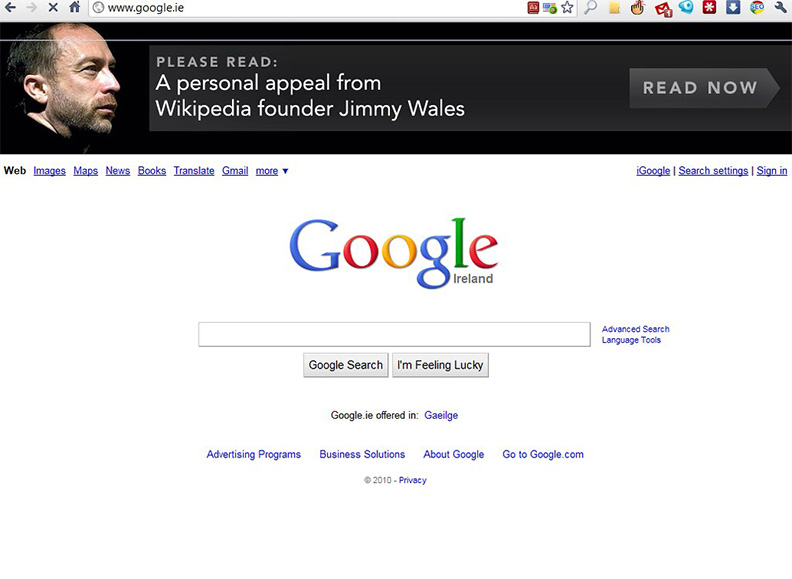The width and height of the screenshot is (792, 579).
Task: Click the browser back arrow
Action: pyautogui.click(x=10, y=8)
